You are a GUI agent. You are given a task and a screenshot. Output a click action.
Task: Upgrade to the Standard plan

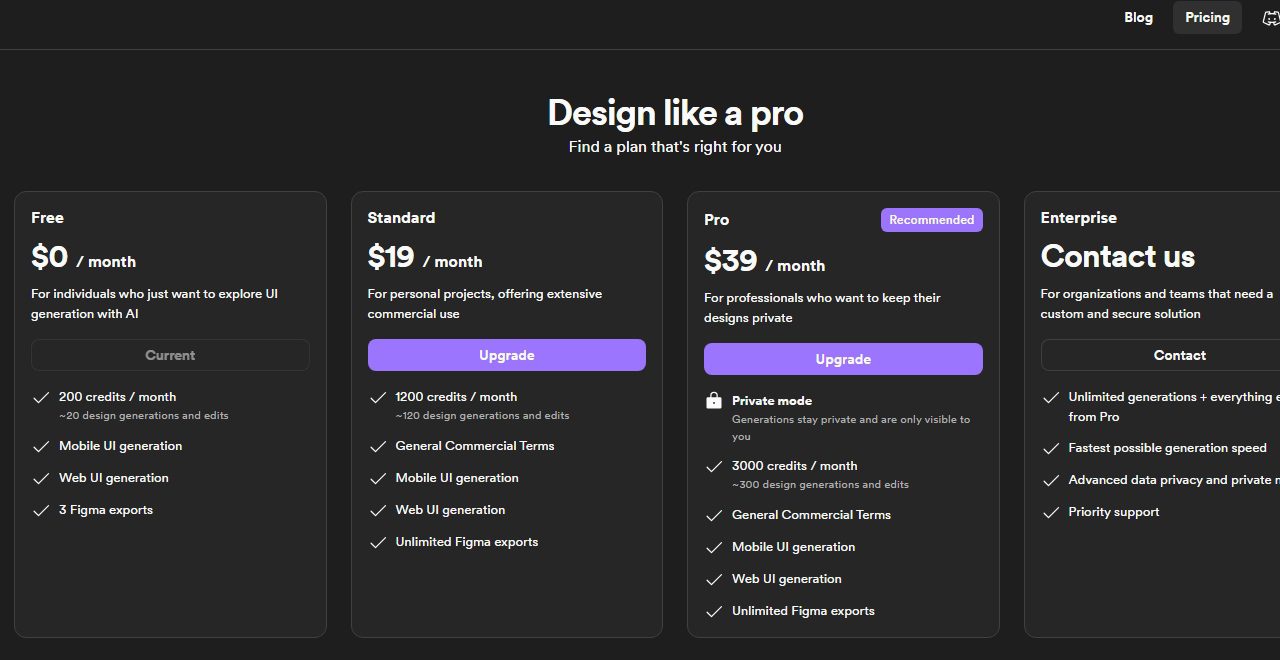click(x=507, y=355)
